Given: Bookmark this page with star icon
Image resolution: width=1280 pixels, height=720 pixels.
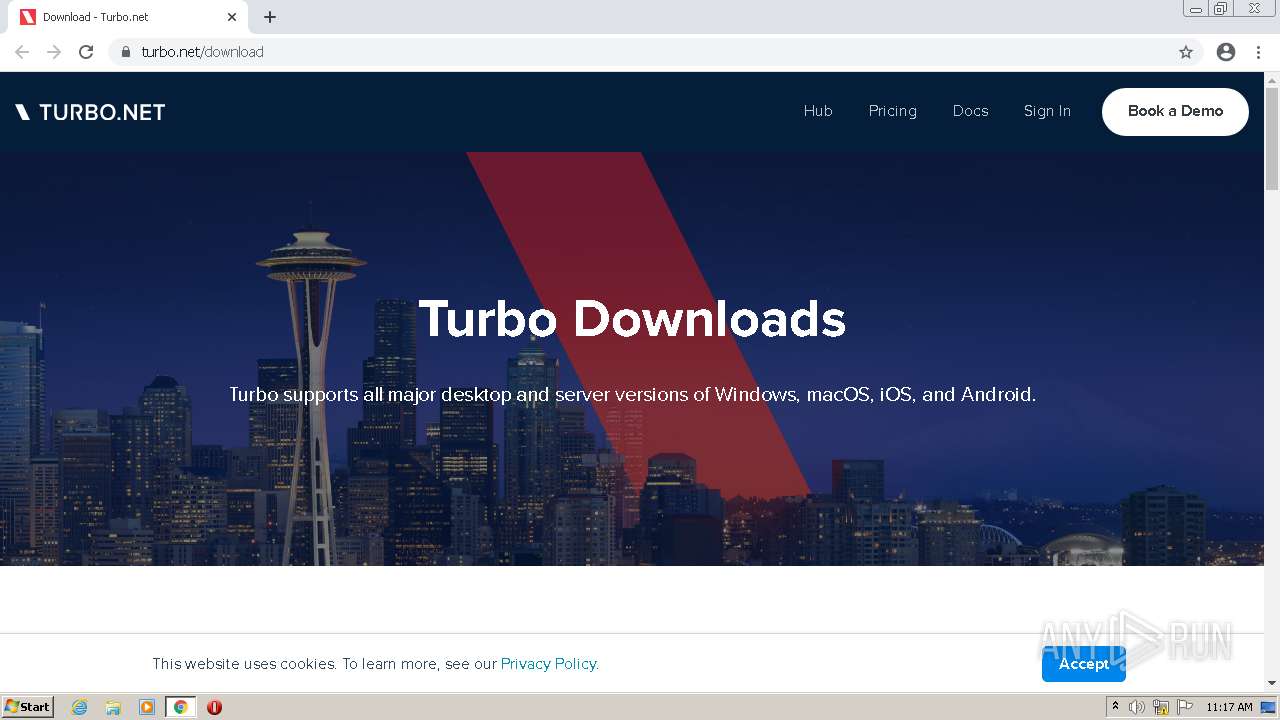Looking at the screenshot, I should (1186, 52).
